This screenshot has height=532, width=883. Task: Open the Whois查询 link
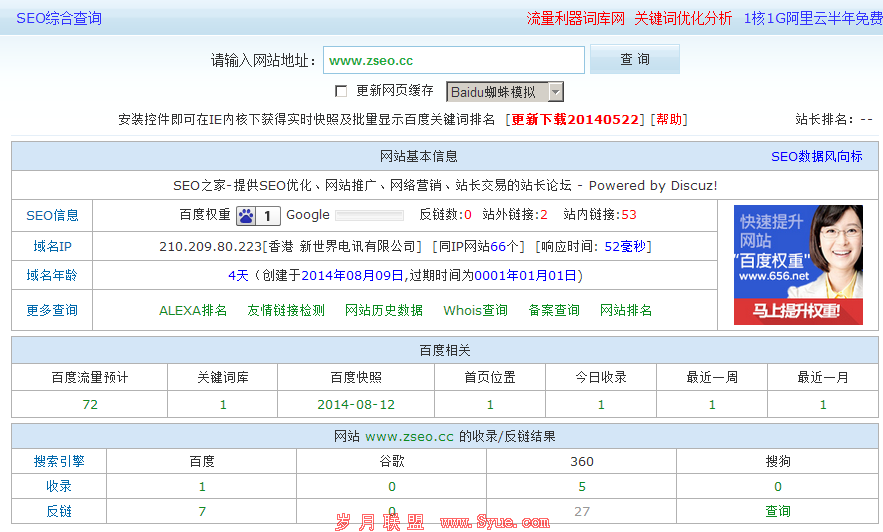(475, 310)
